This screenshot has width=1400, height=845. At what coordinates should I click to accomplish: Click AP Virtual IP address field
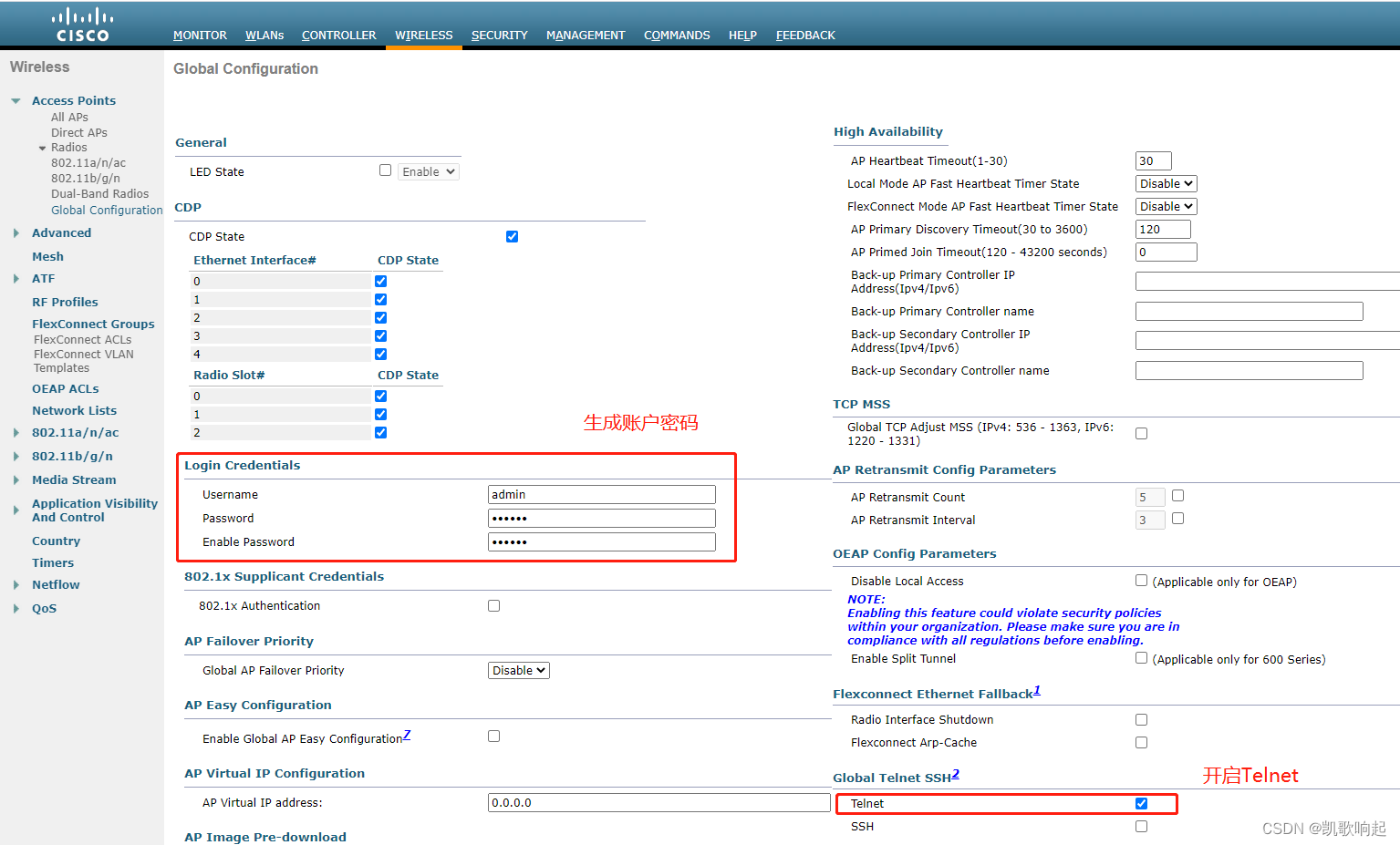click(659, 803)
